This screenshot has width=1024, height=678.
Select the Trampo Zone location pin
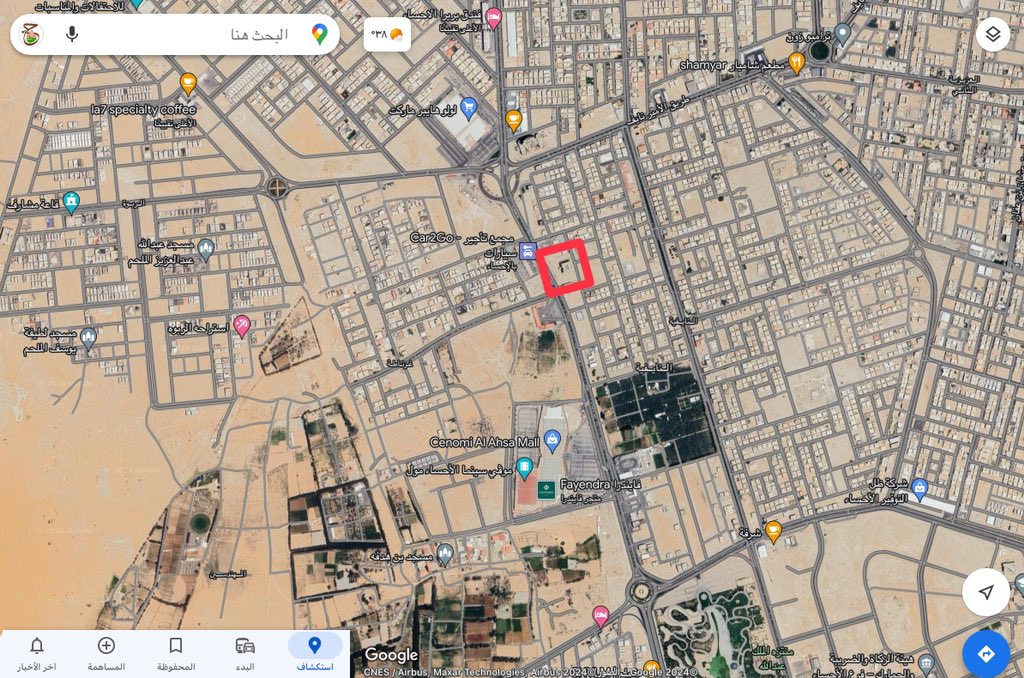tap(842, 33)
